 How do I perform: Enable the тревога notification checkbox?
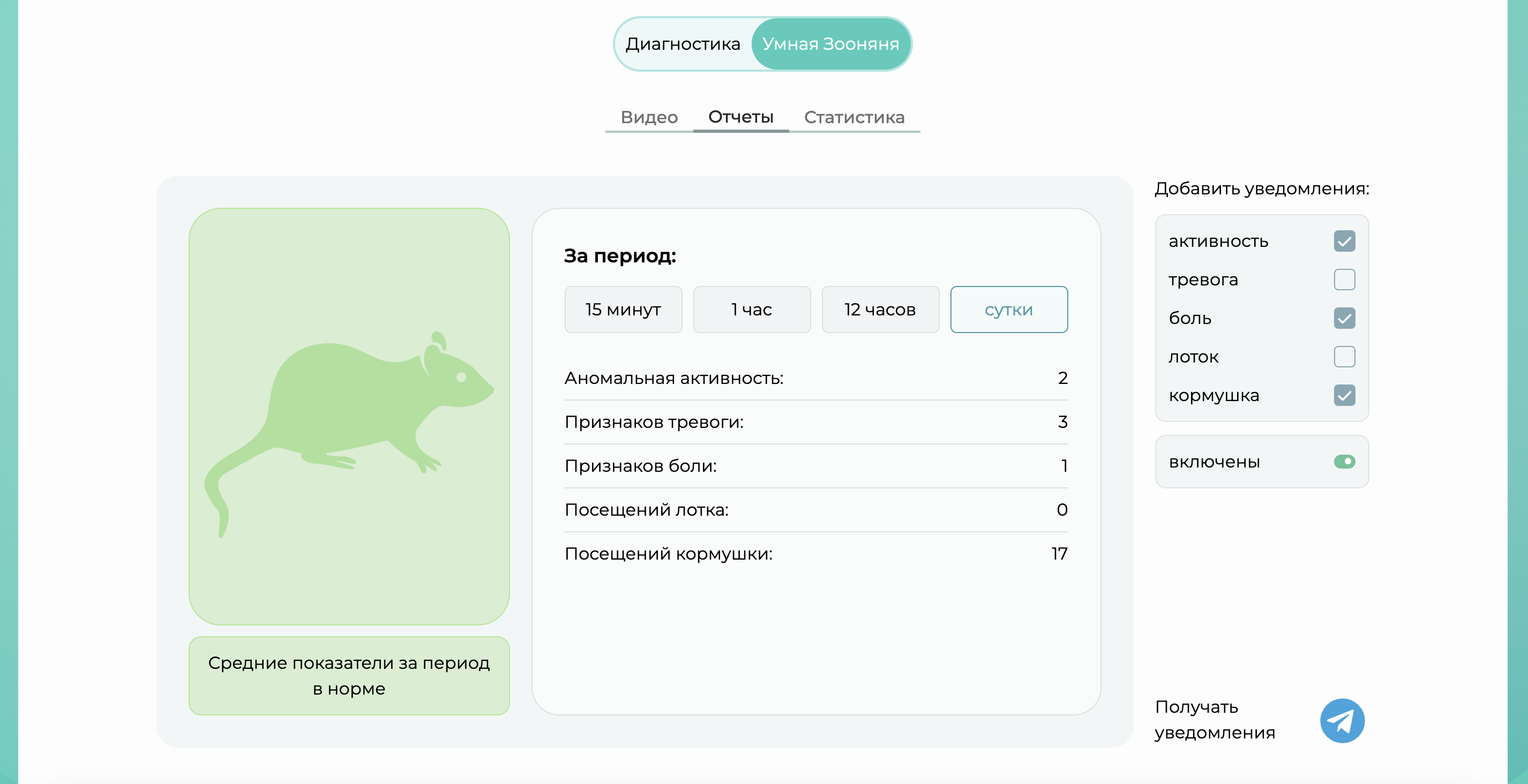1344,280
